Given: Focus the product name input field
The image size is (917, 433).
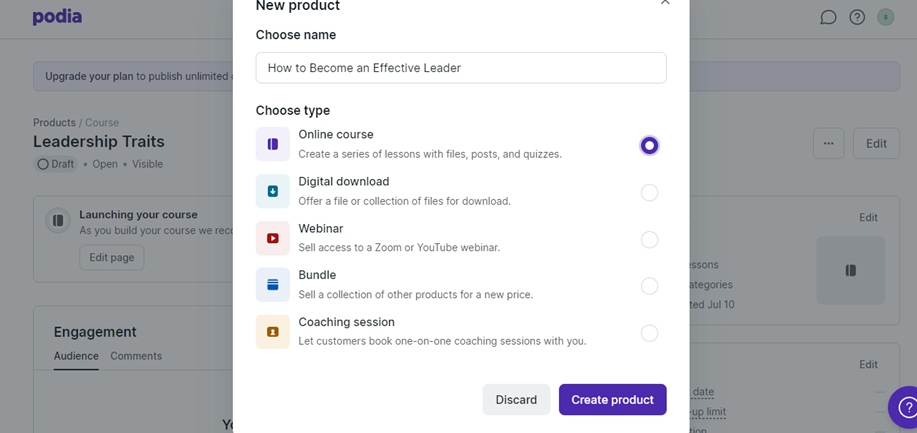Looking at the screenshot, I should 461,68.
